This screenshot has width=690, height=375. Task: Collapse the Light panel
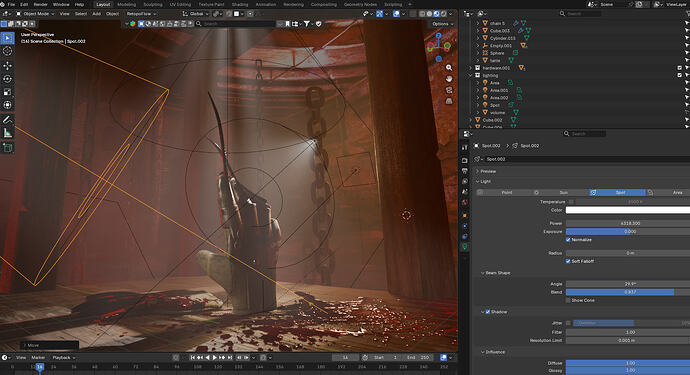click(477, 181)
